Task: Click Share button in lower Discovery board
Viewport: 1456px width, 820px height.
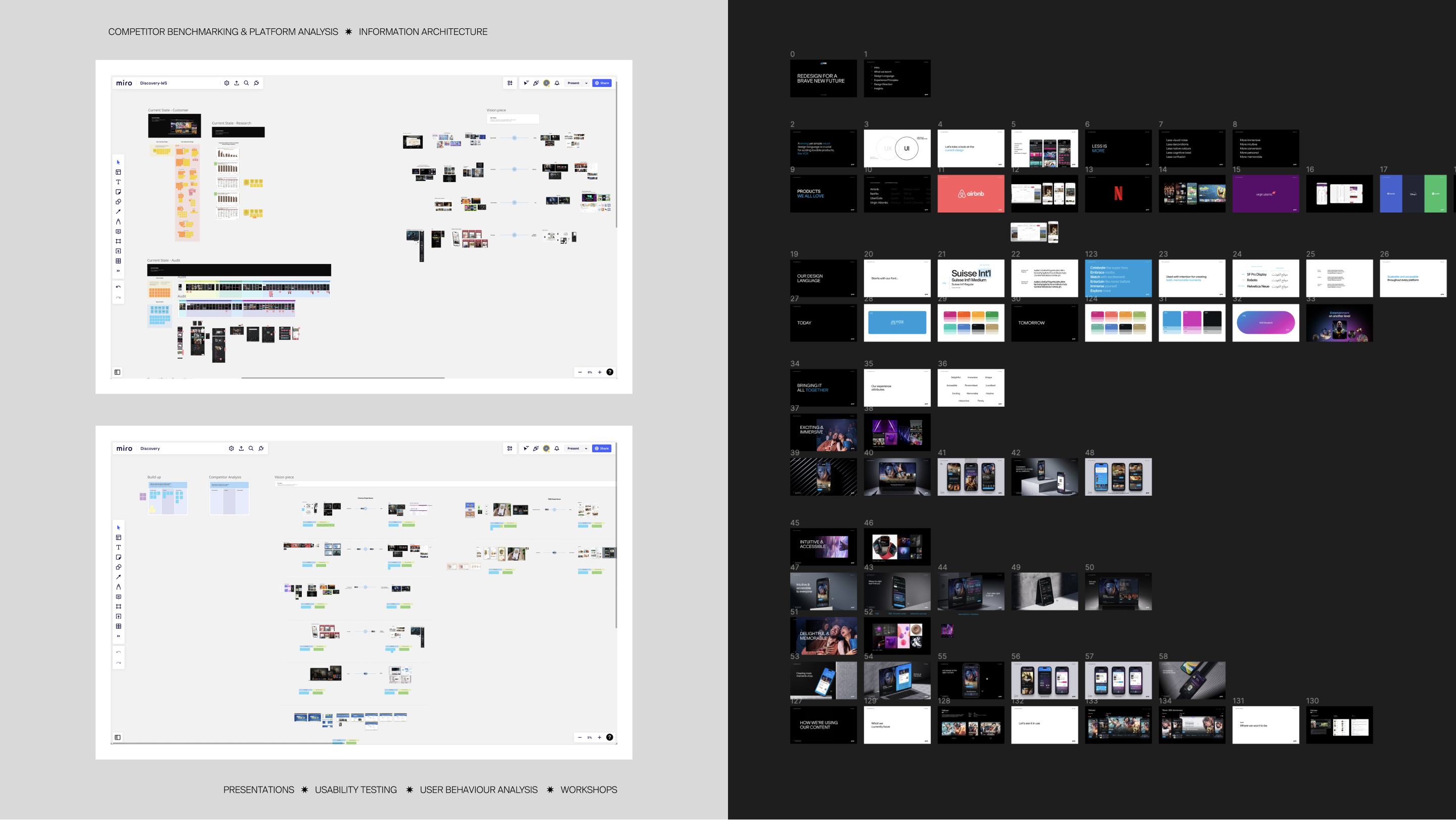Action: [x=602, y=449]
